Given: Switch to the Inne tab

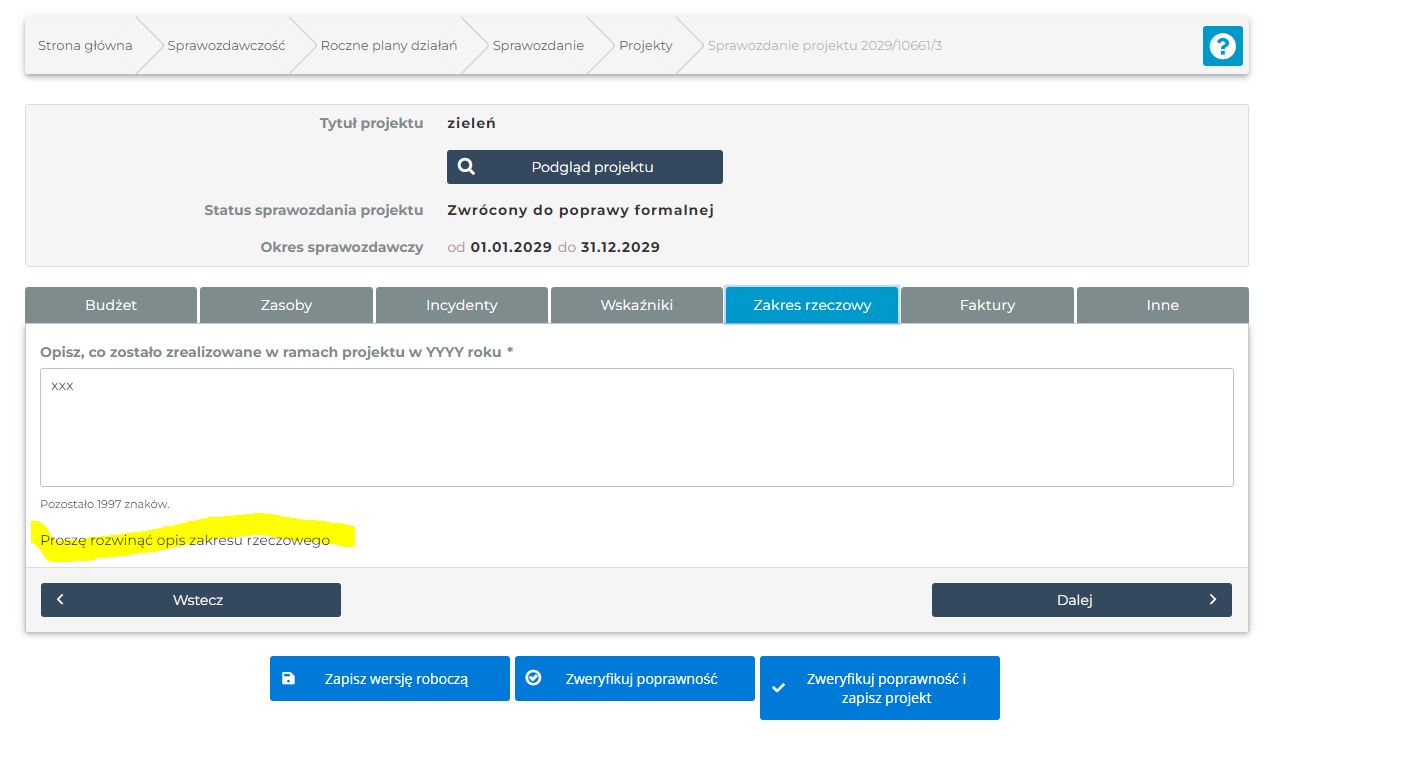Looking at the screenshot, I should [x=1162, y=305].
